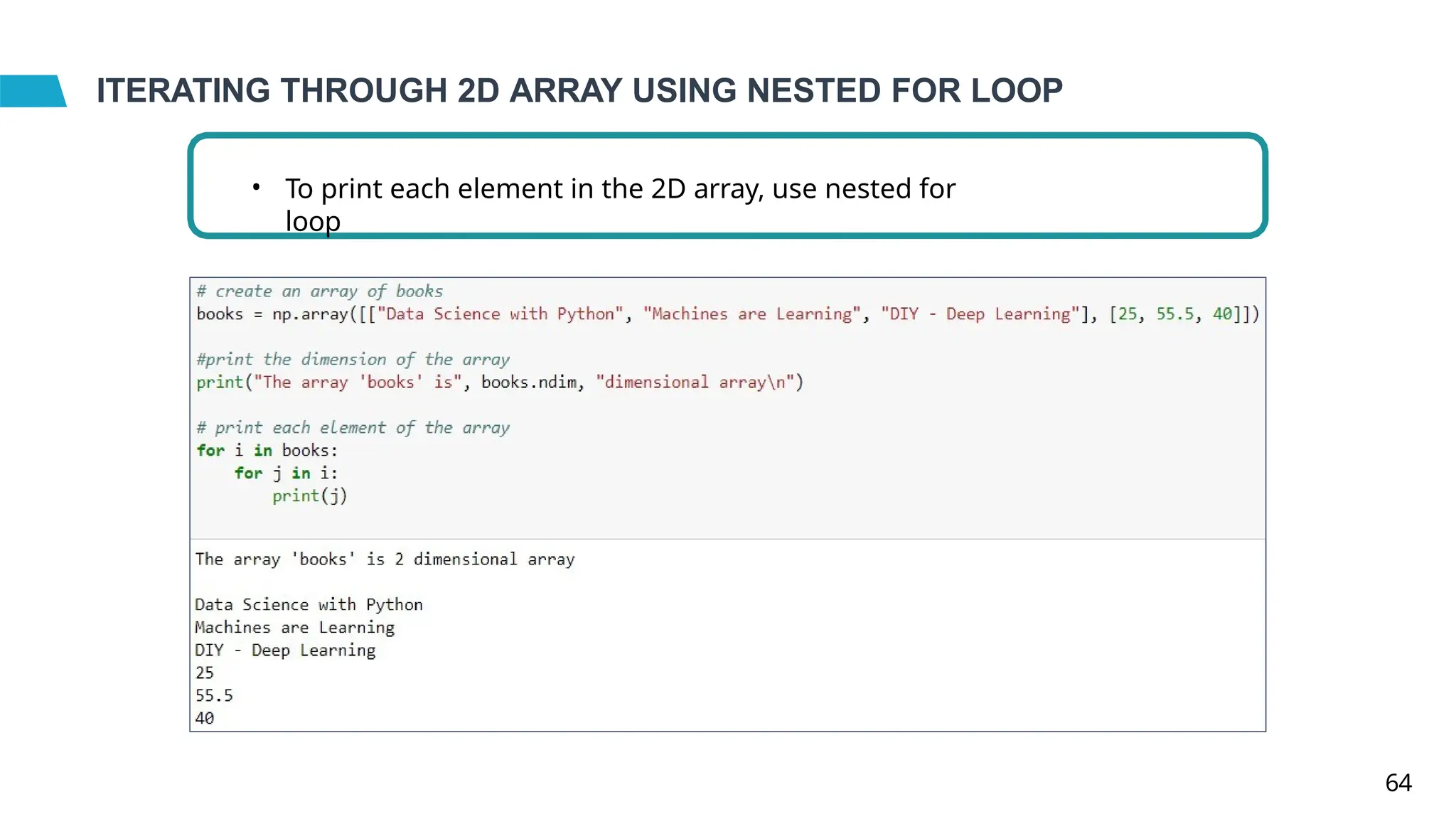
Task: Click the text 'To print each element in the 2D array'
Action: (523, 189)
